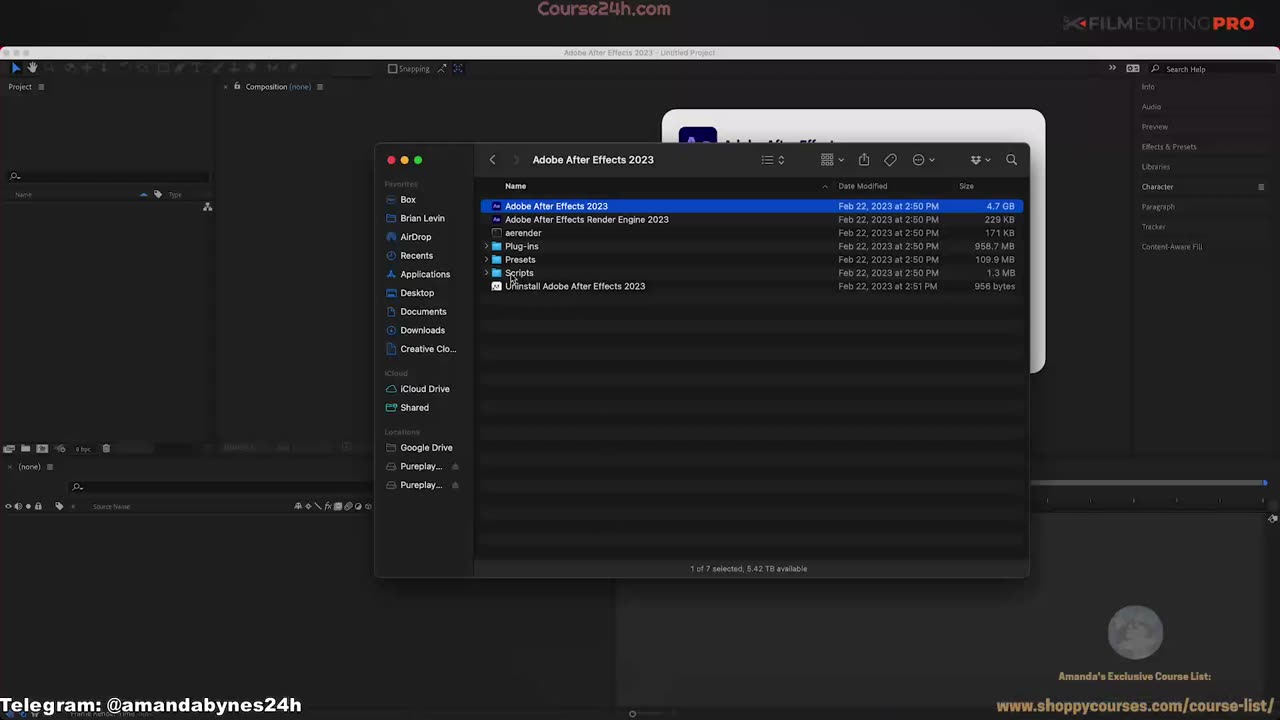Open Applications in Finder sidebar
Image resolution: width=1280 pixels, height=720 pixels.
[424, 274]
